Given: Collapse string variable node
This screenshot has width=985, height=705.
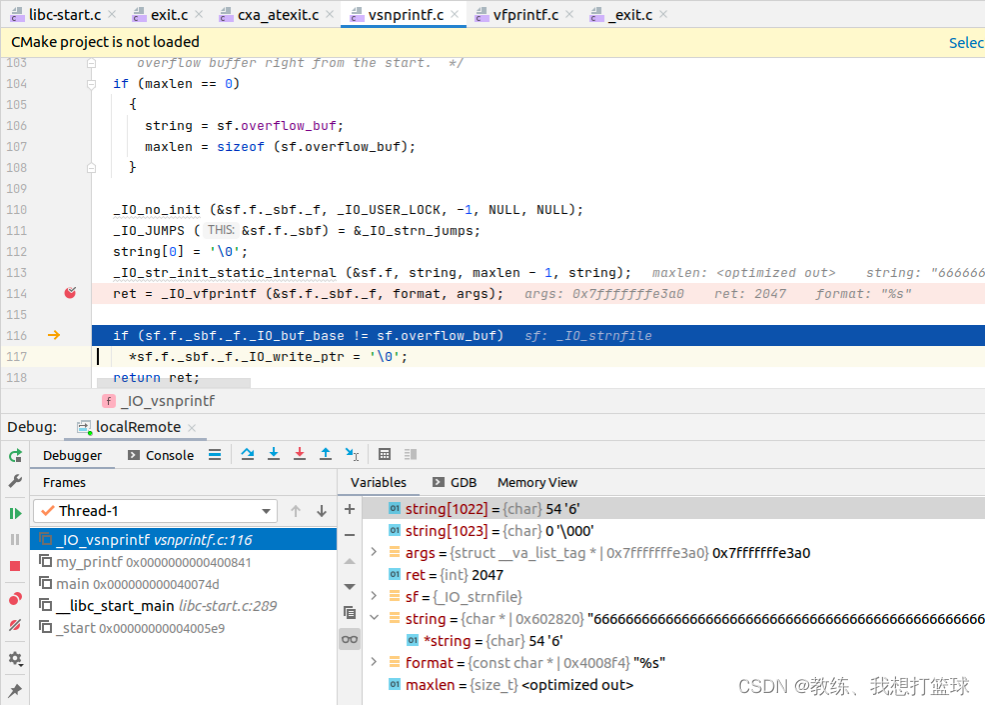Looking at the screenshot, I should (374, 618).
